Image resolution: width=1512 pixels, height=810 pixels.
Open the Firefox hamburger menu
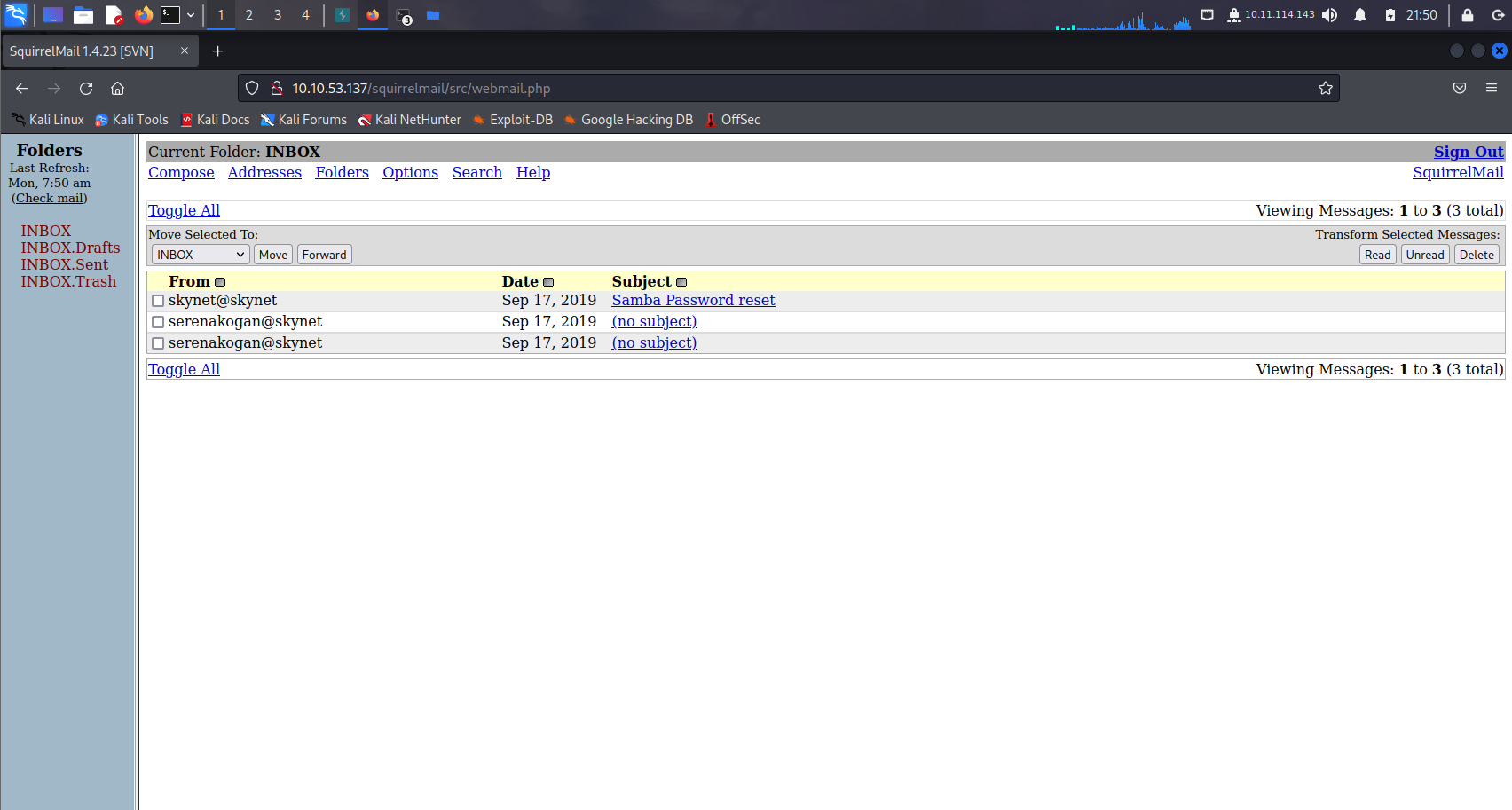(1492, 88)
